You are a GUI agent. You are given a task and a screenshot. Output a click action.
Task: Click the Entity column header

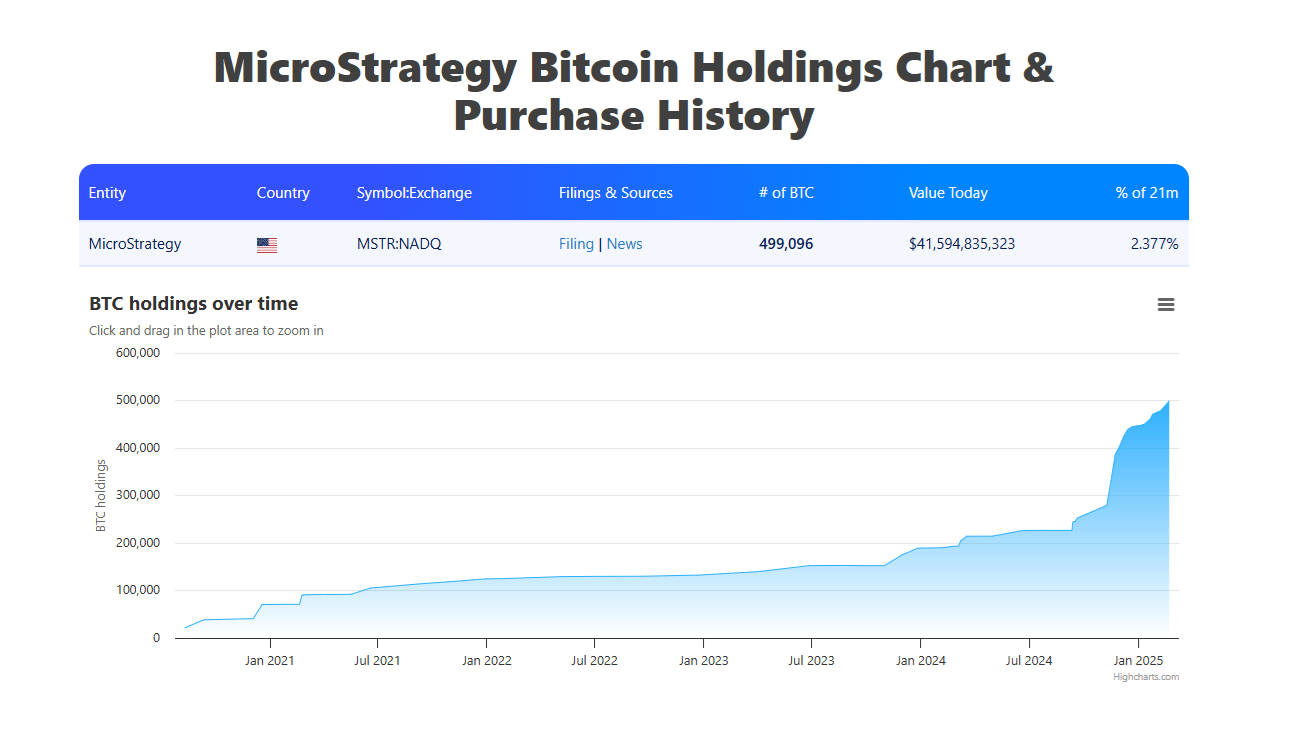(x=107, y=192)
